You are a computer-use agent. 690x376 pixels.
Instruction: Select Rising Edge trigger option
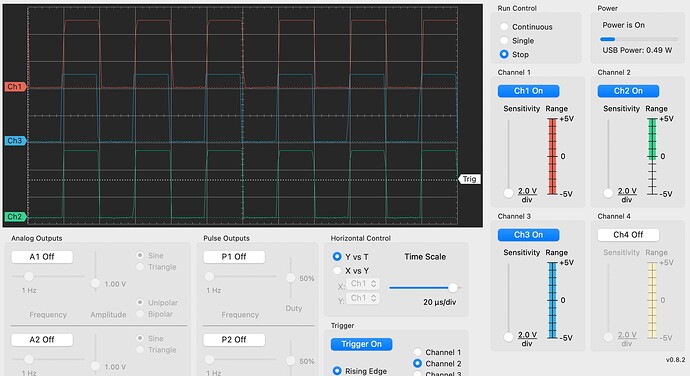337,371
